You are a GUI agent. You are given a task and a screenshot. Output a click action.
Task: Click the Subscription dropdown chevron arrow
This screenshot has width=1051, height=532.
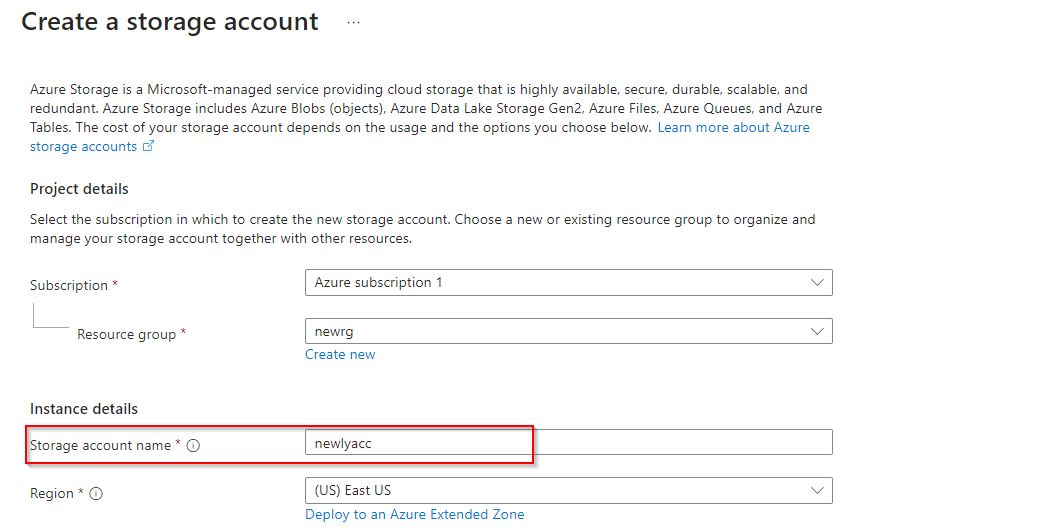tap(817, 283)
